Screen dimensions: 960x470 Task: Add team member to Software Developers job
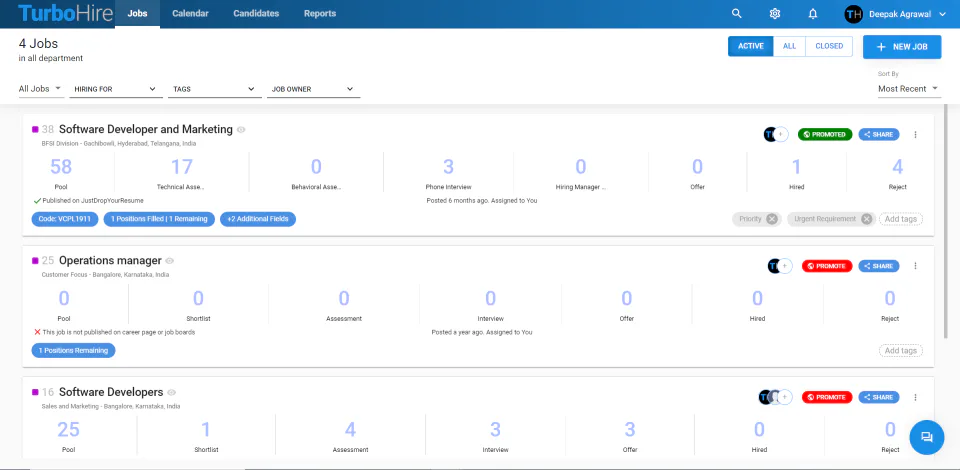point(785,397)
